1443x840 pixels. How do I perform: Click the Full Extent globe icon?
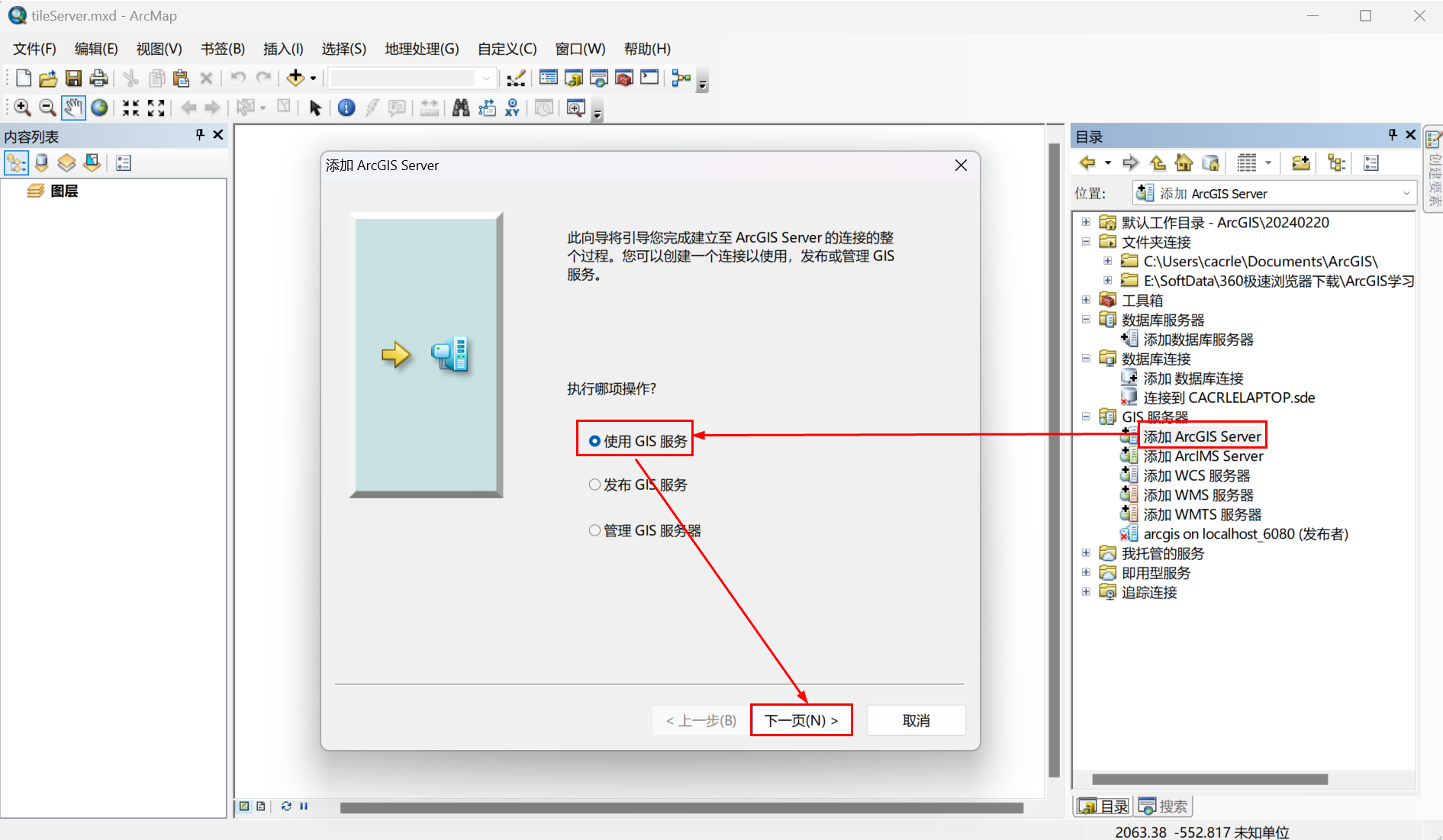[99, 108]
